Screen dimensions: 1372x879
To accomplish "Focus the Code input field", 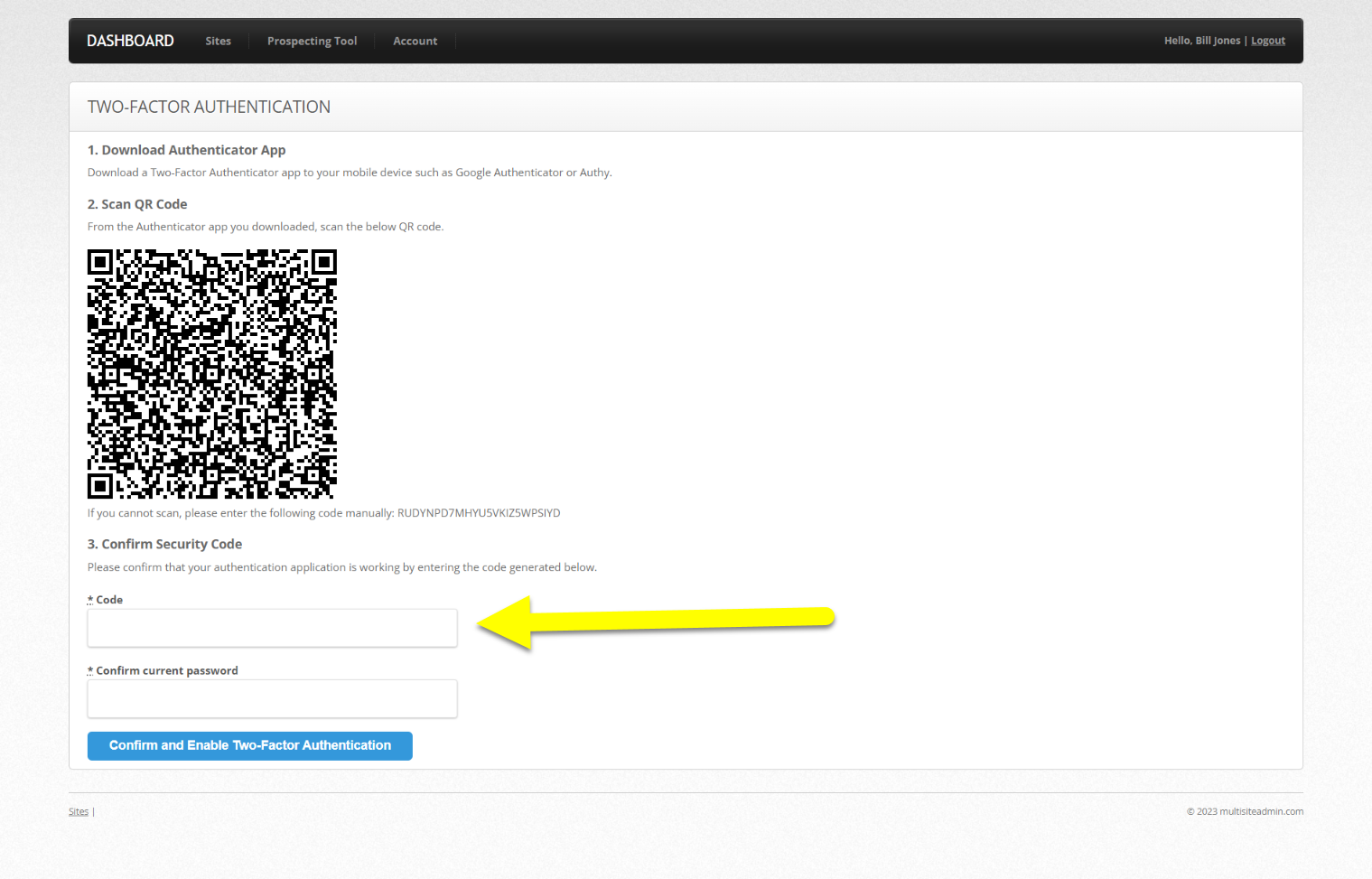I will (272, 628).
